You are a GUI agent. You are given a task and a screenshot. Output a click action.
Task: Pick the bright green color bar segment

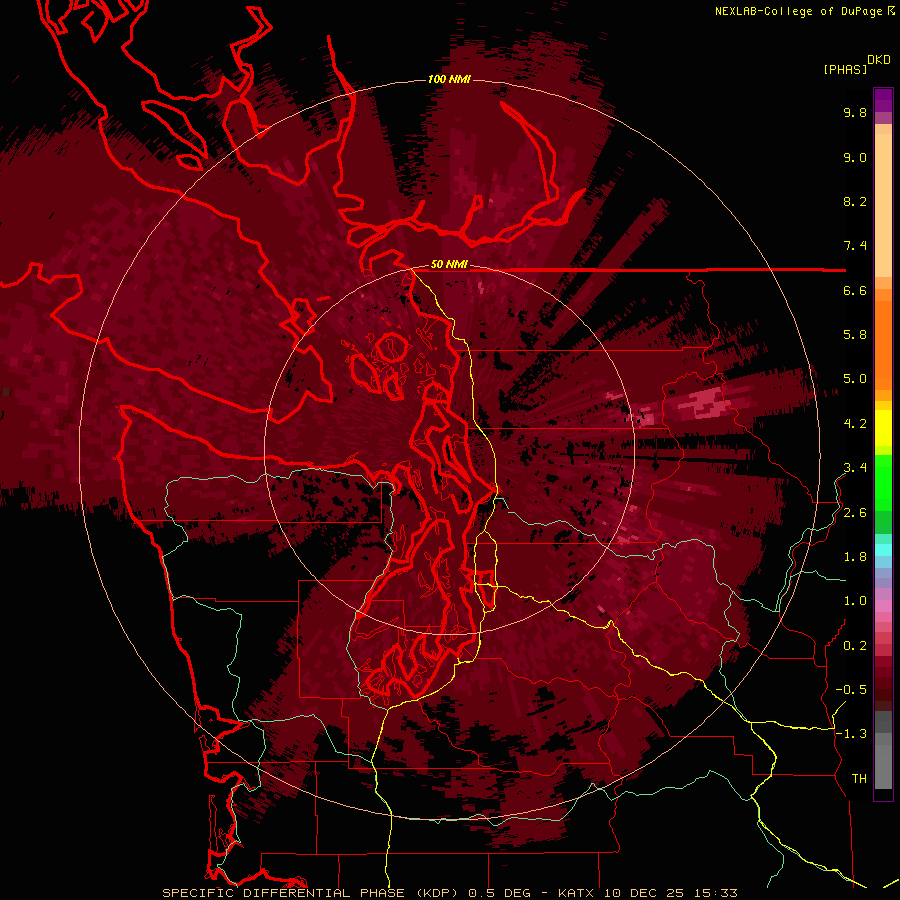pos(883,483)
